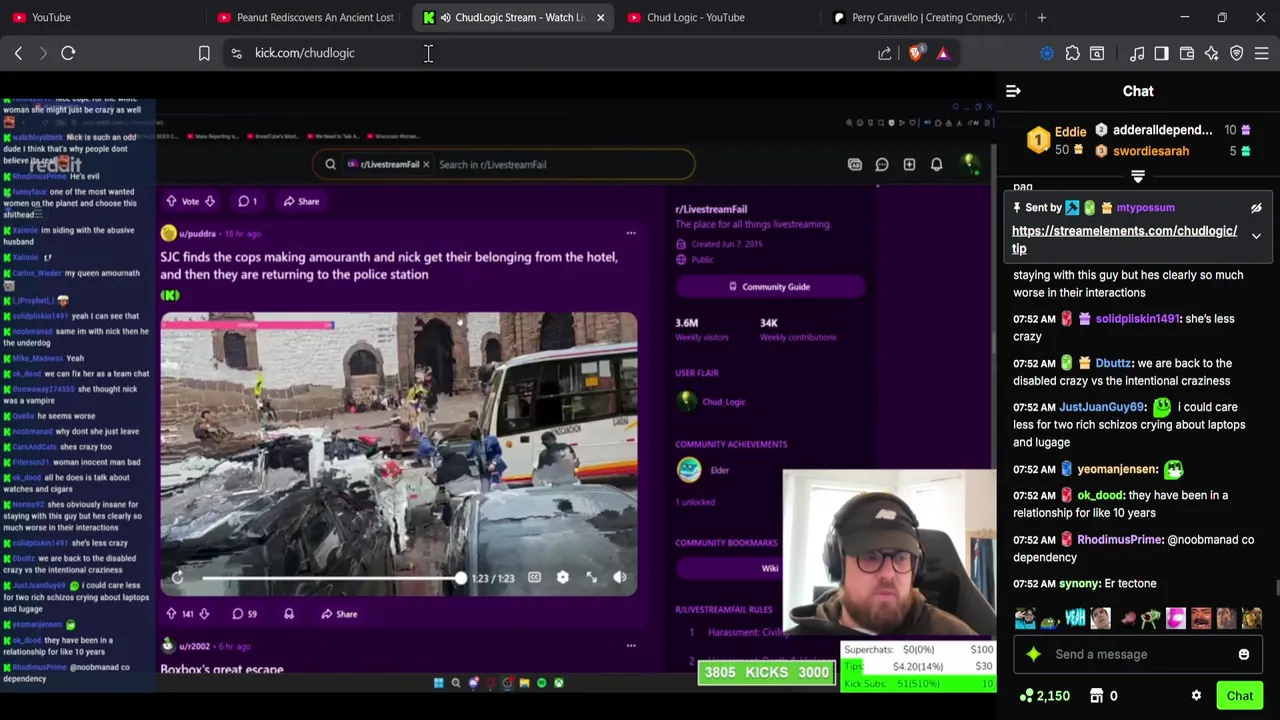Screen dimensions: 1280x720
Task: Open the music note playlist icon
Action: pos(1137,53)
